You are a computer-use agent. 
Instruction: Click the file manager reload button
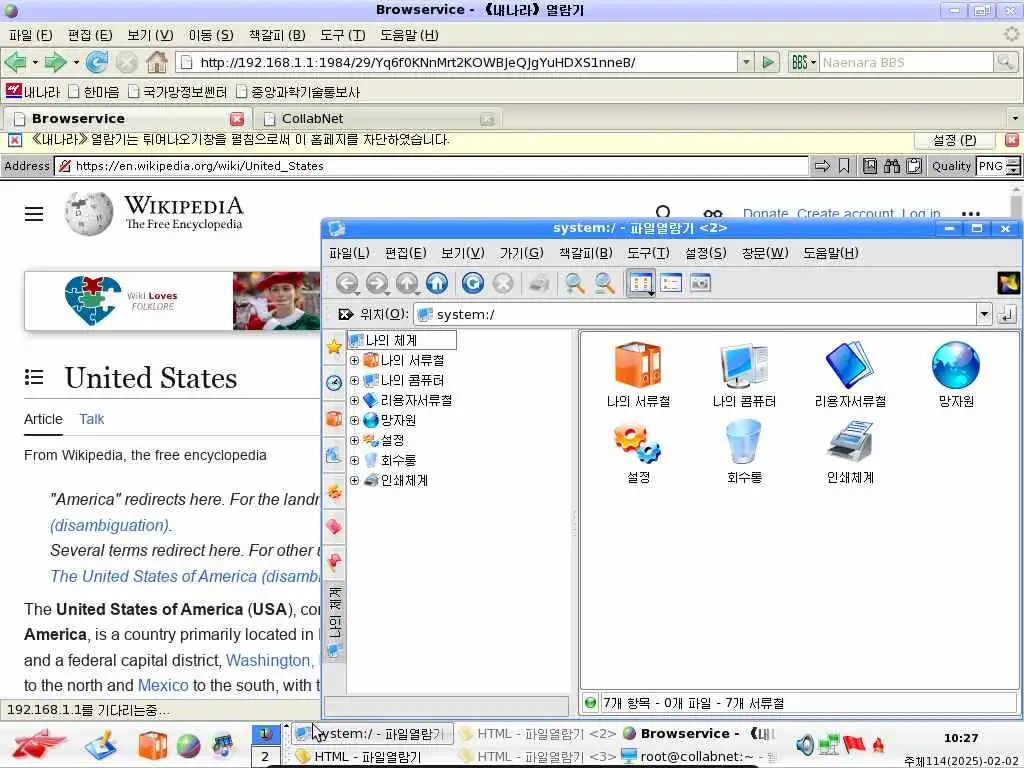coord(473,283)
